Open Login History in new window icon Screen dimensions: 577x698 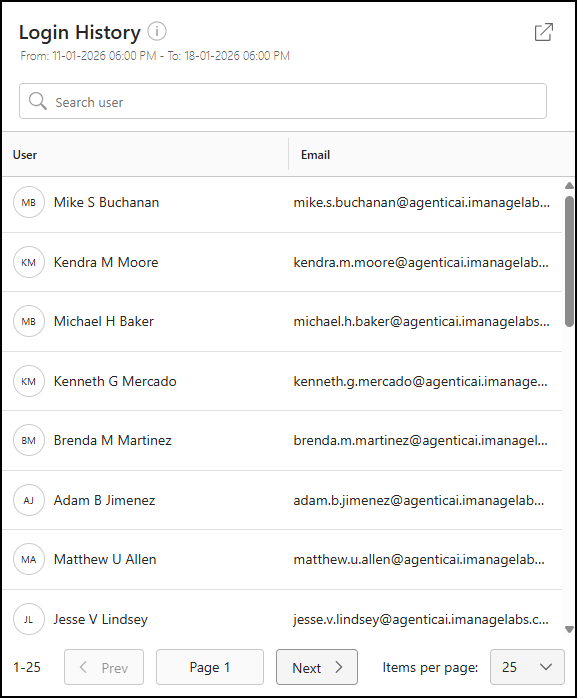[x=544, y=32]
